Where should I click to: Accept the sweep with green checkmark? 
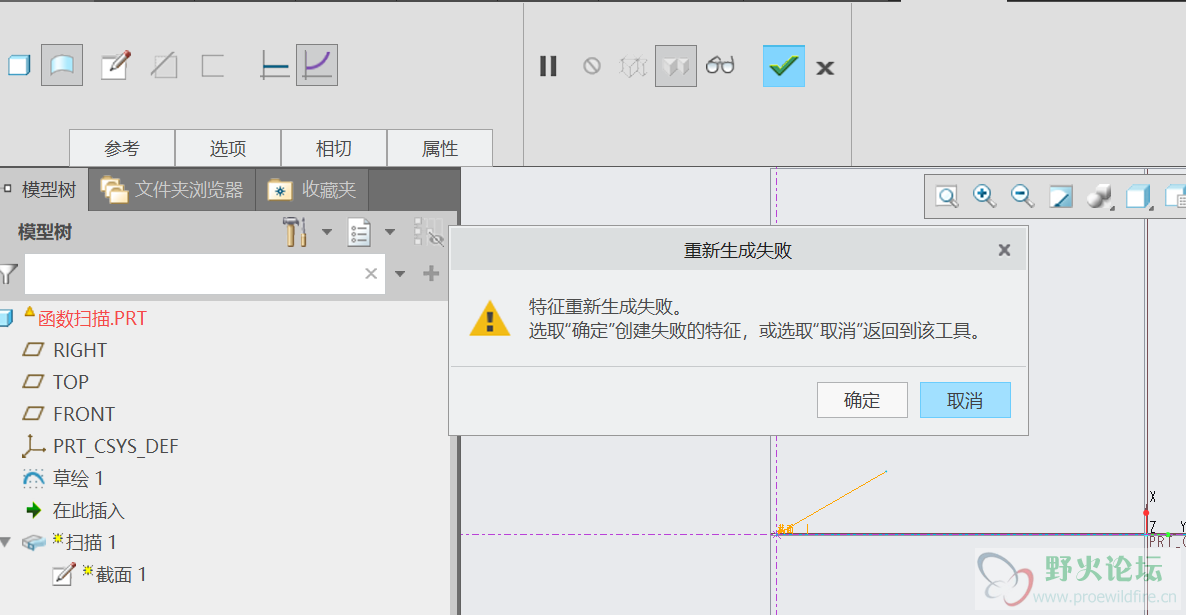(784, 66)
